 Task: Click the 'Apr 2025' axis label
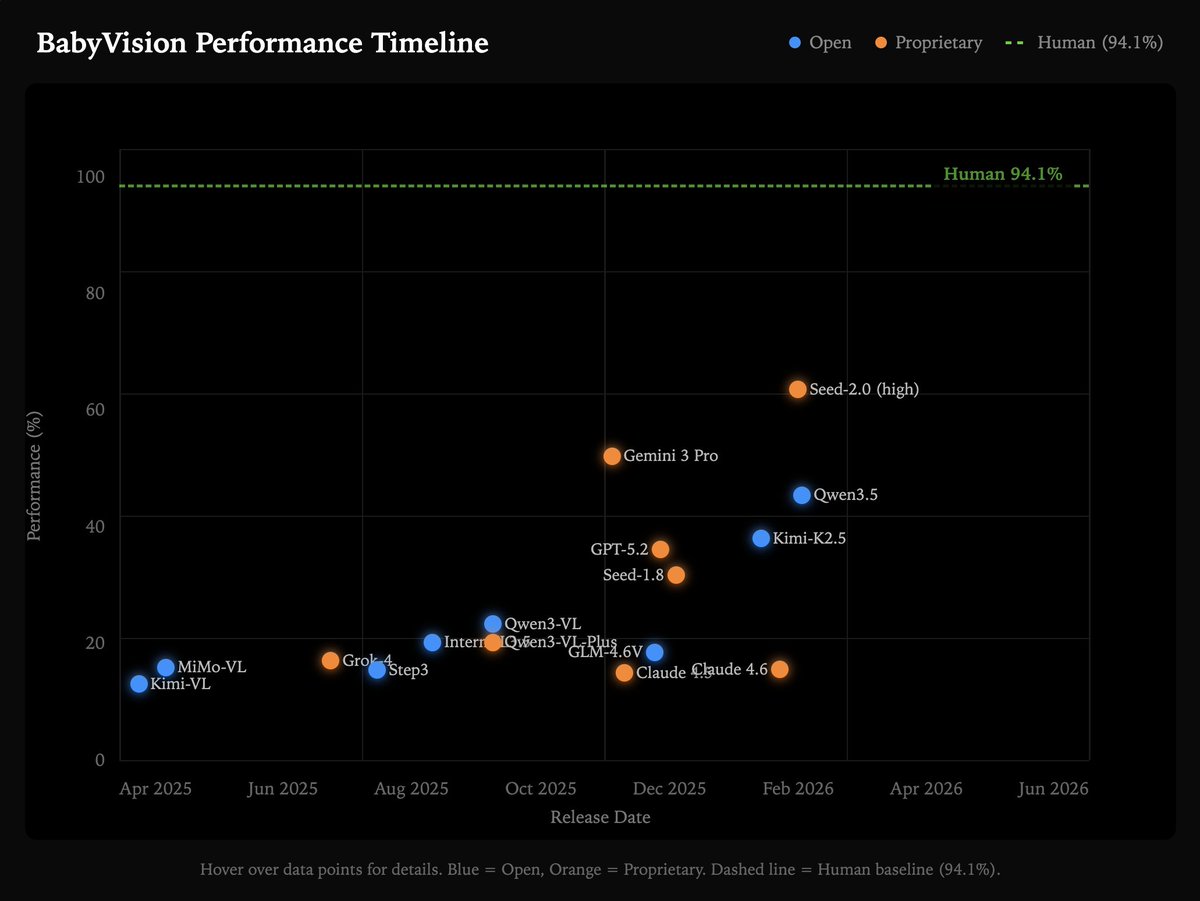click(155, 789)
